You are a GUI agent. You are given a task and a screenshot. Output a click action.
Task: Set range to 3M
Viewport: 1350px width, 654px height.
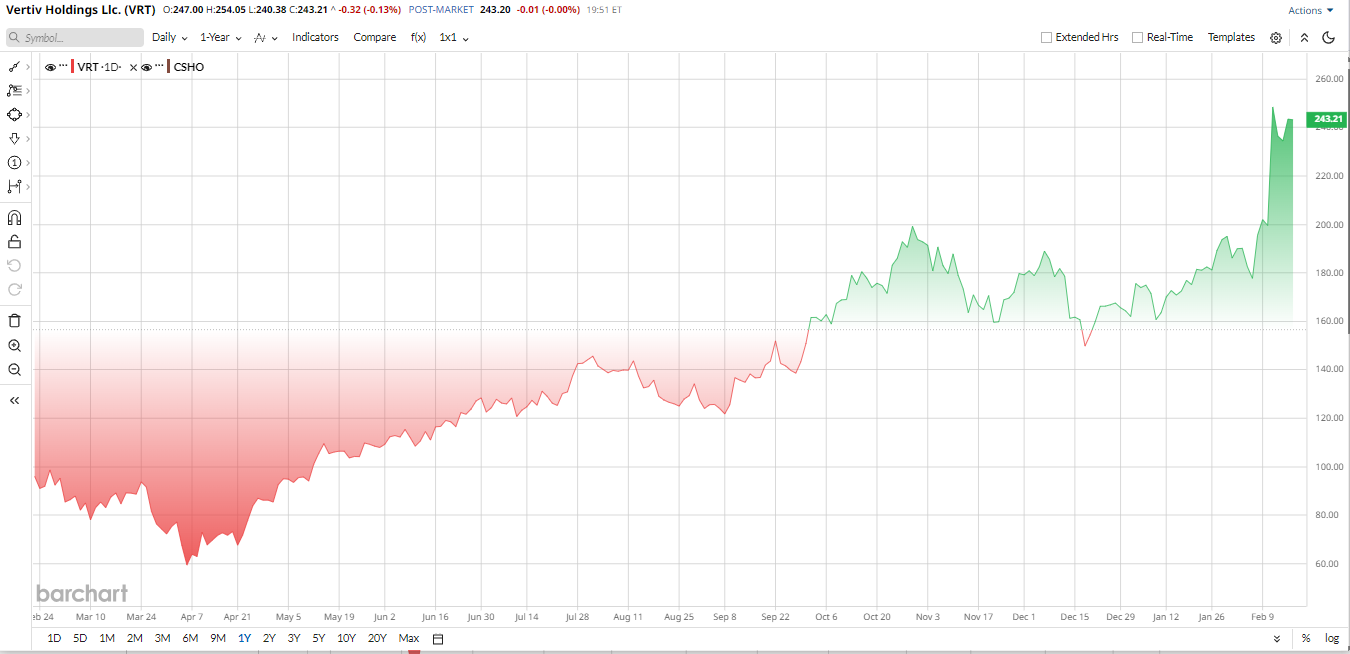(x=162, y=638)
